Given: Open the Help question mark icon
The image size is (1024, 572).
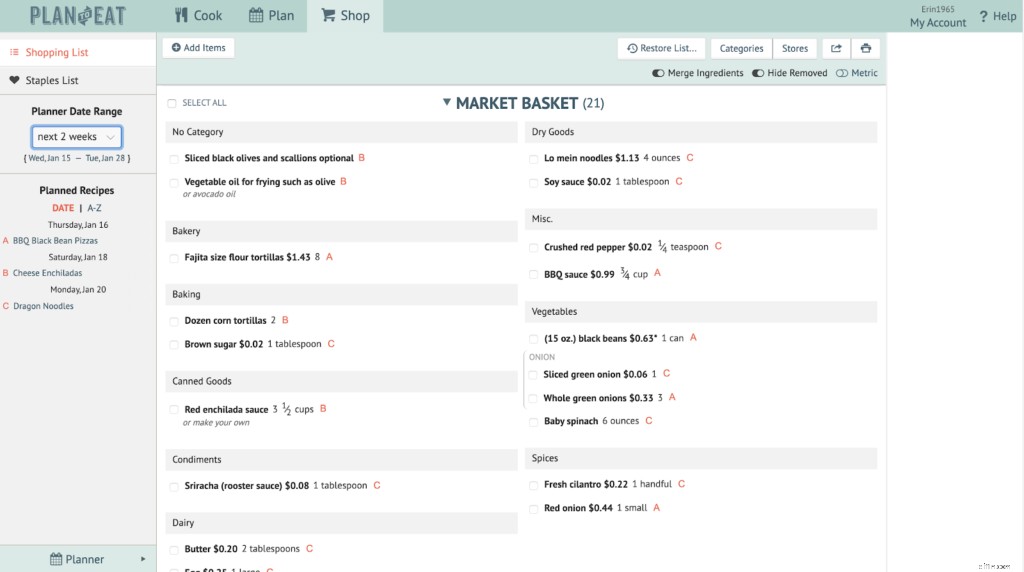Looking at the screenshot, I should 983,16.
